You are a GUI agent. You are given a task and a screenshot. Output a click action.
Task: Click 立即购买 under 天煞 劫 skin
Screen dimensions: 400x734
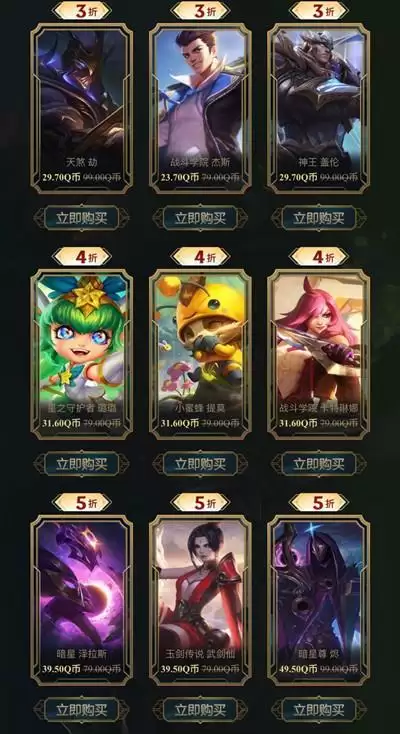pyautogui.click(x=81, y=218)
